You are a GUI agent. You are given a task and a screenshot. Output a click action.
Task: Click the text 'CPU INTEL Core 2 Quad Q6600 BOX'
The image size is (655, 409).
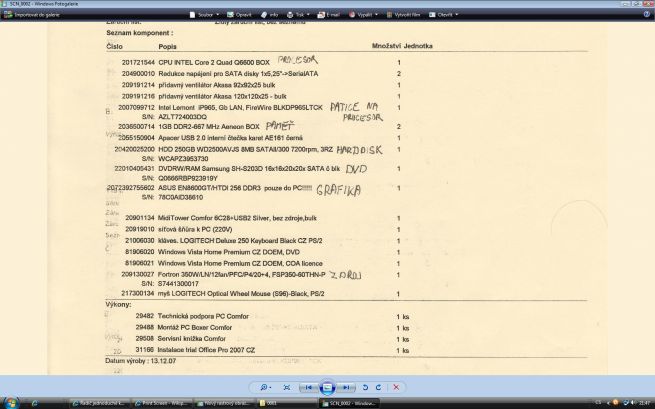coord(214,62)
